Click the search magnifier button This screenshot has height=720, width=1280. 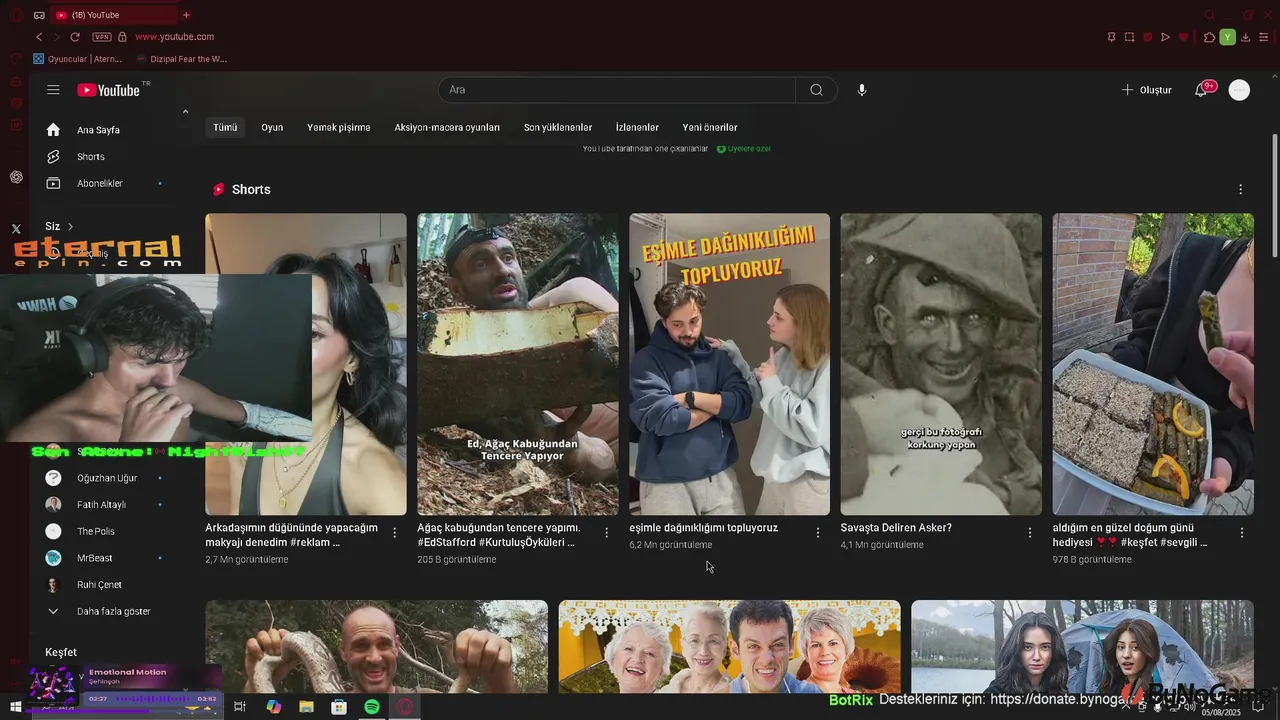point(816,90)
